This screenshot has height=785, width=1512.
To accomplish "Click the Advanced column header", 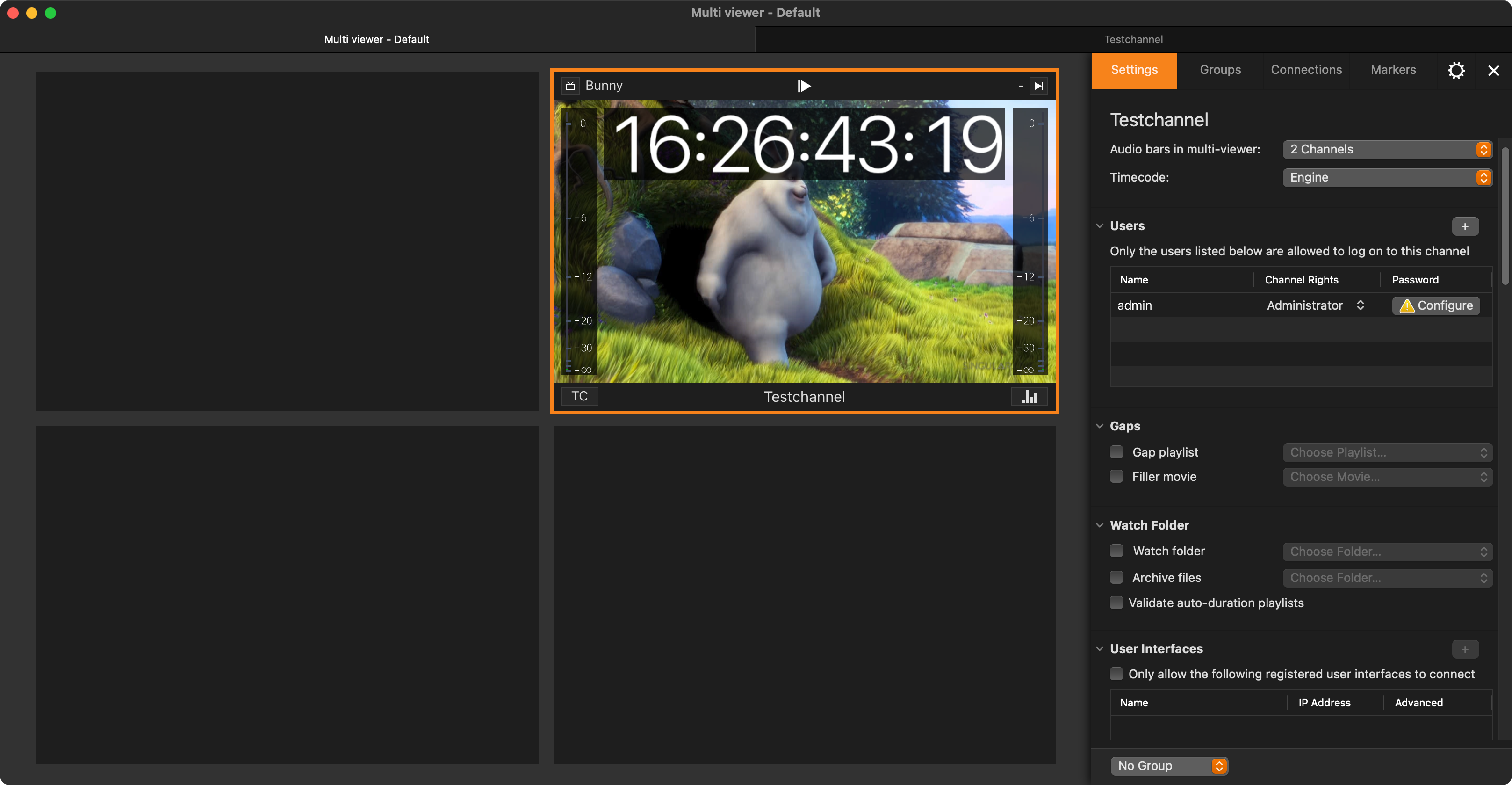I will pos(1437,703).
